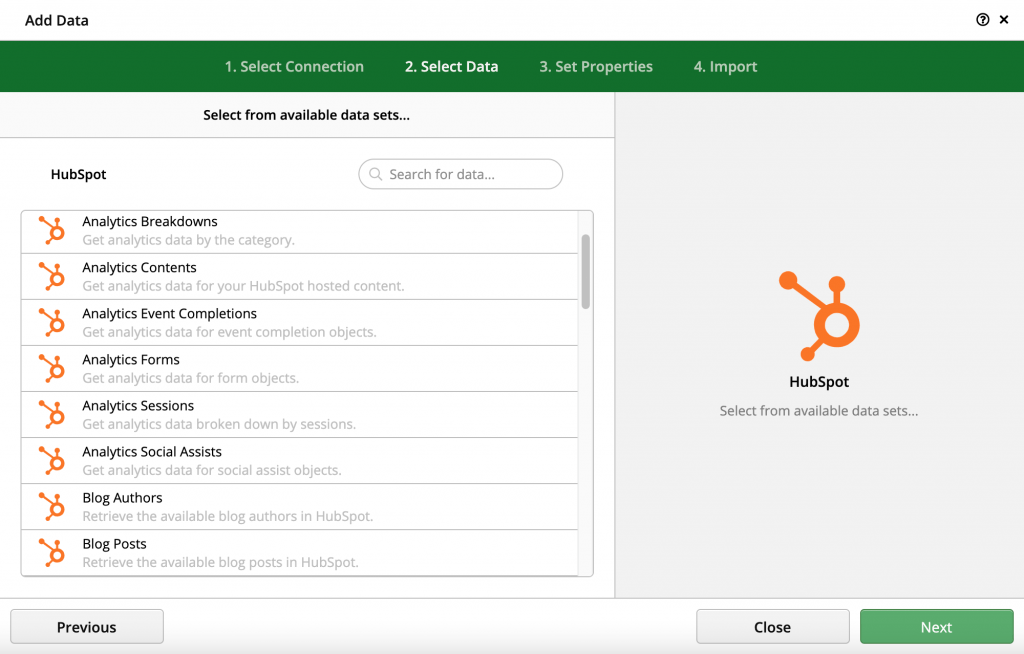Screen dimensions: 1024x654
Task: Click HubSpot icon beside Analytics Forms
Action: 52,368
